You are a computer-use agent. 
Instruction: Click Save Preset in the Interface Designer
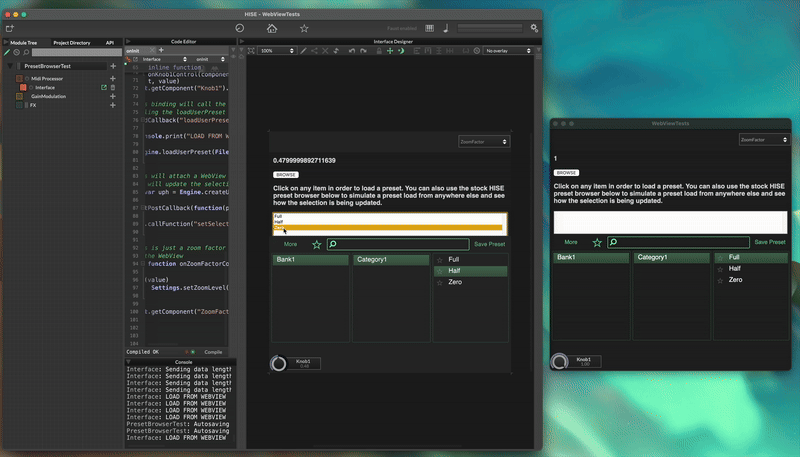point(490,244)
